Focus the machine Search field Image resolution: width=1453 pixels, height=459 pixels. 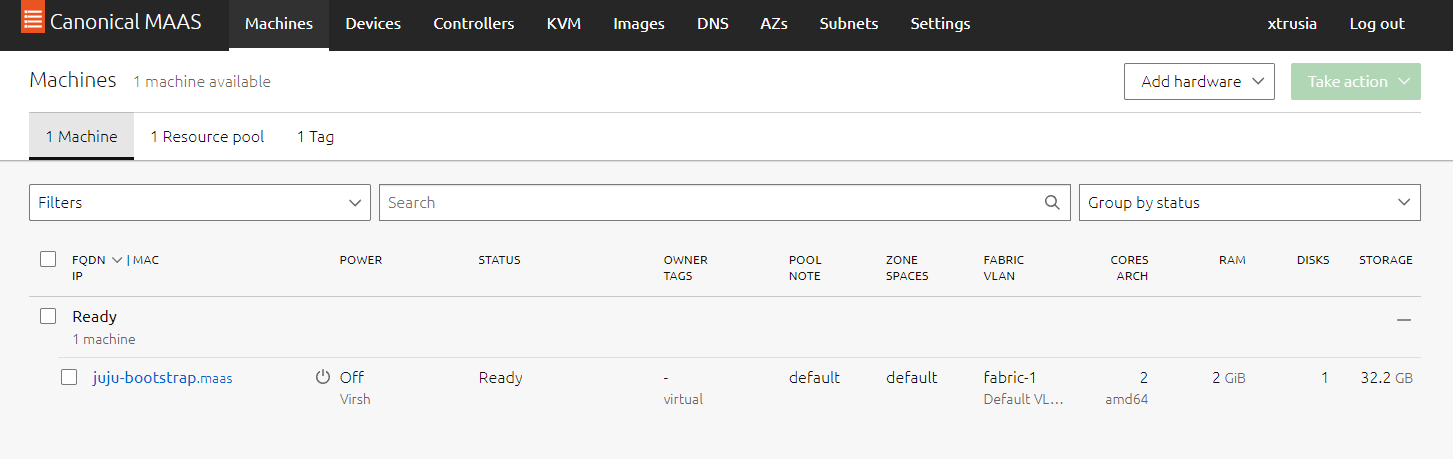click(x=710, y=202)
